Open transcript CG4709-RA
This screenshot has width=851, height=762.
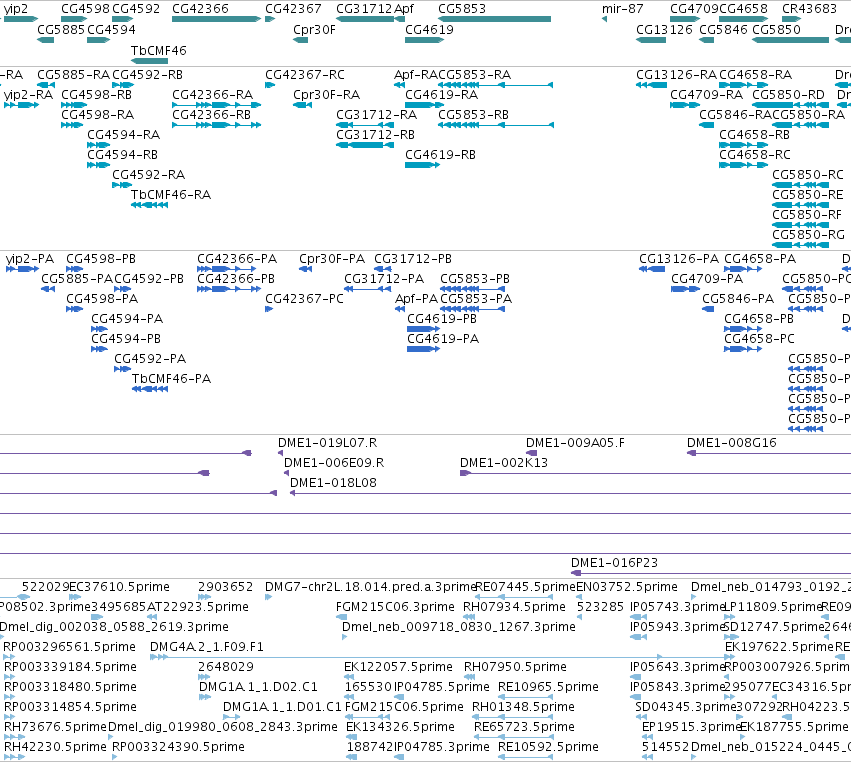(x=706, y=94)
